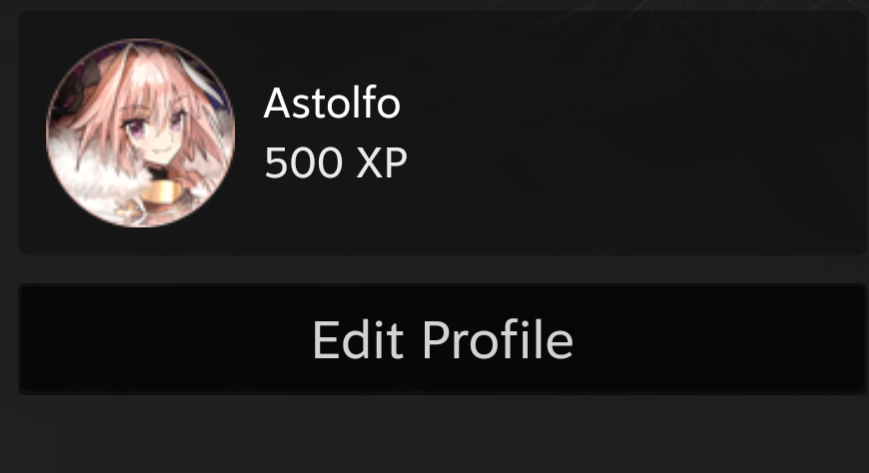Click the empty right side of profile card
The width and height of the screenshot is (869, 473).
[637, 133]
